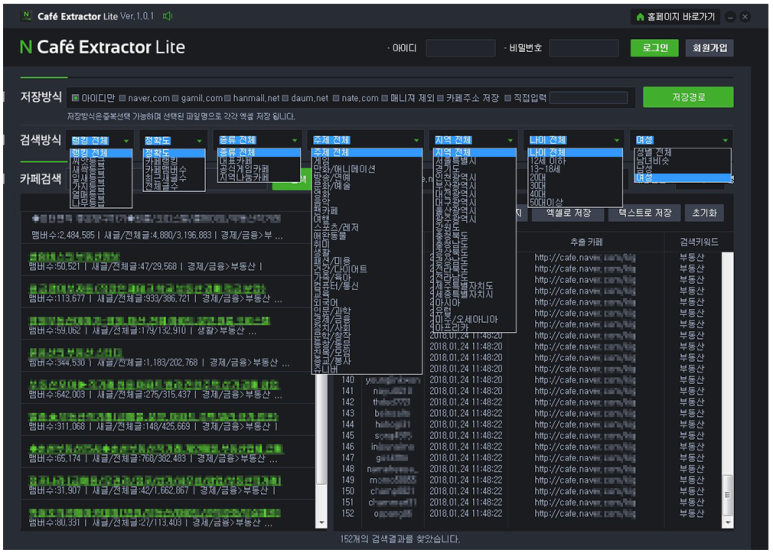Open cafe link with 멤버수:311,068
Image resolution: width=773 pixels, height=553 pixels.
click(x=153, y=417)
